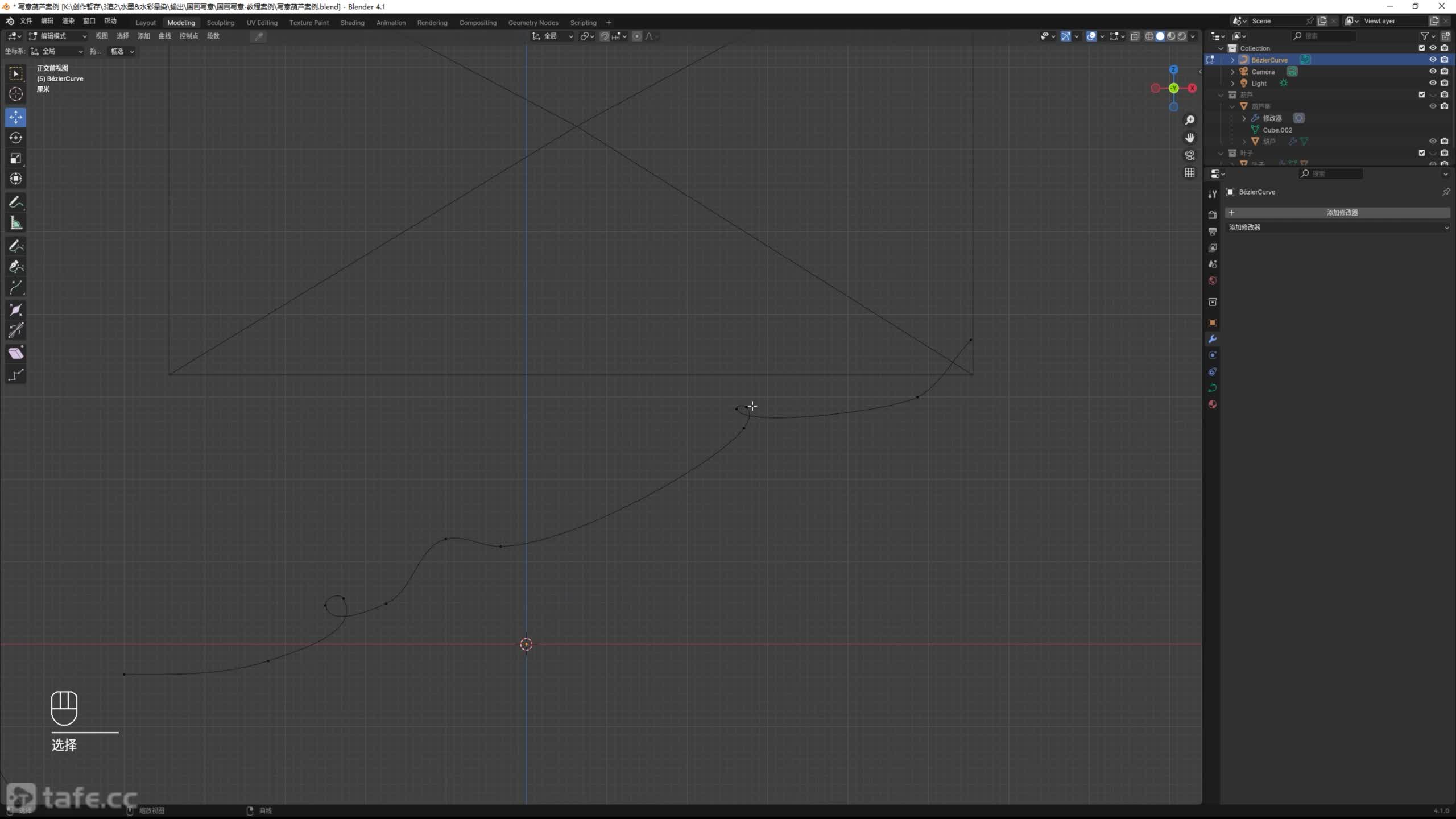Viewport: 1456px width, 819px height.
Task: Open the 文件 menu
Action: pos(26,21)
